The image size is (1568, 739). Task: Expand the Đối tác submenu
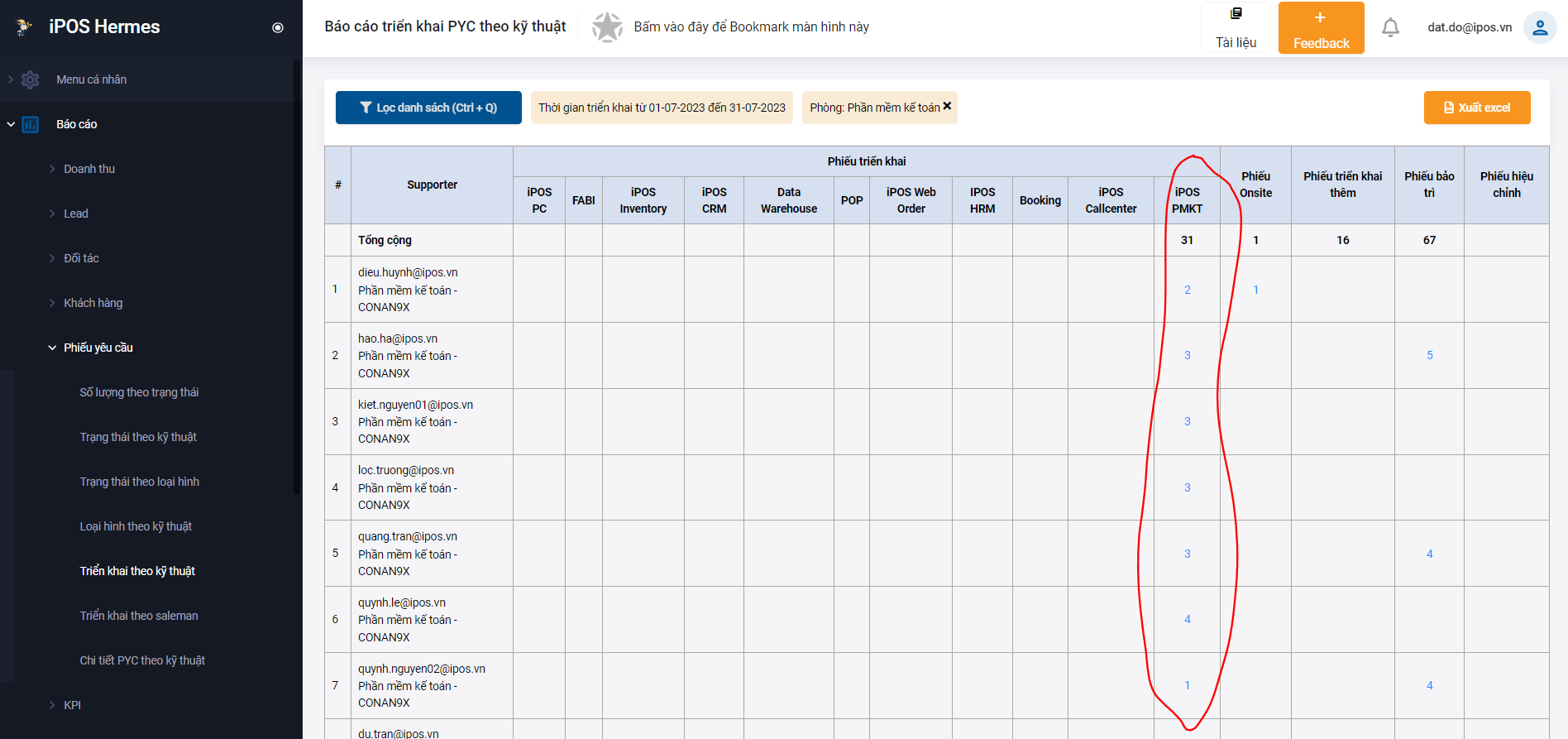(x=52, y=258)
